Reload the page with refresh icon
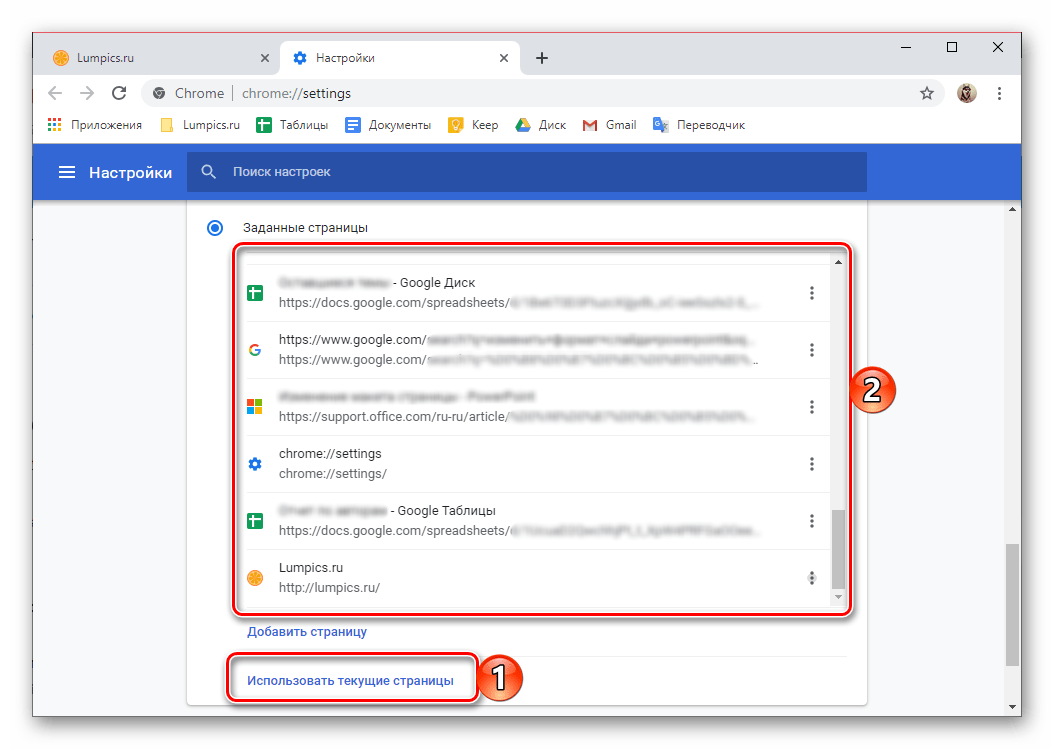The image size is (1054, 749). pyautogui.click(x=119, y=93)
